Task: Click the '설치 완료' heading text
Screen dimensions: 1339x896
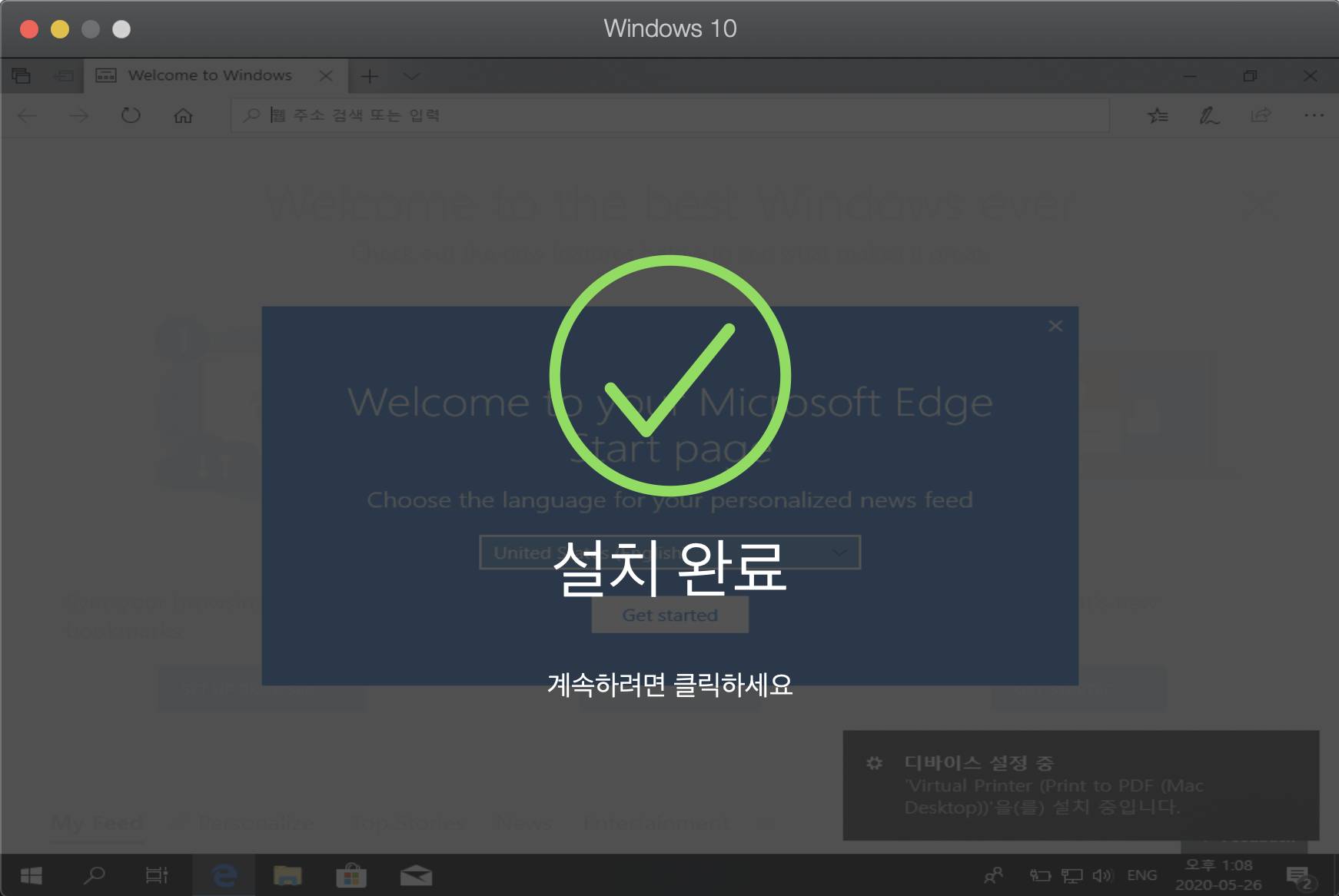Action: pos(669,569)
